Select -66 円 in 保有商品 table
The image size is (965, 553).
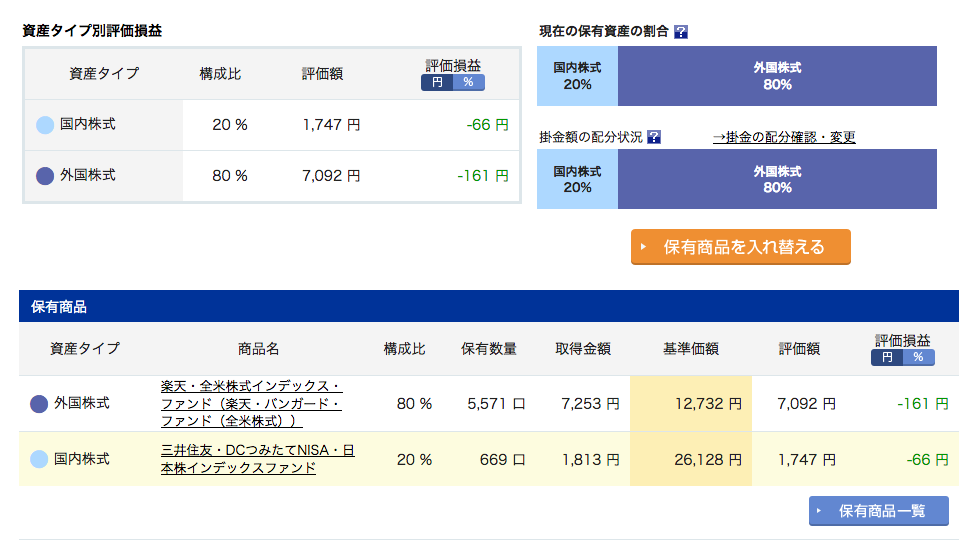pos(927,460)
